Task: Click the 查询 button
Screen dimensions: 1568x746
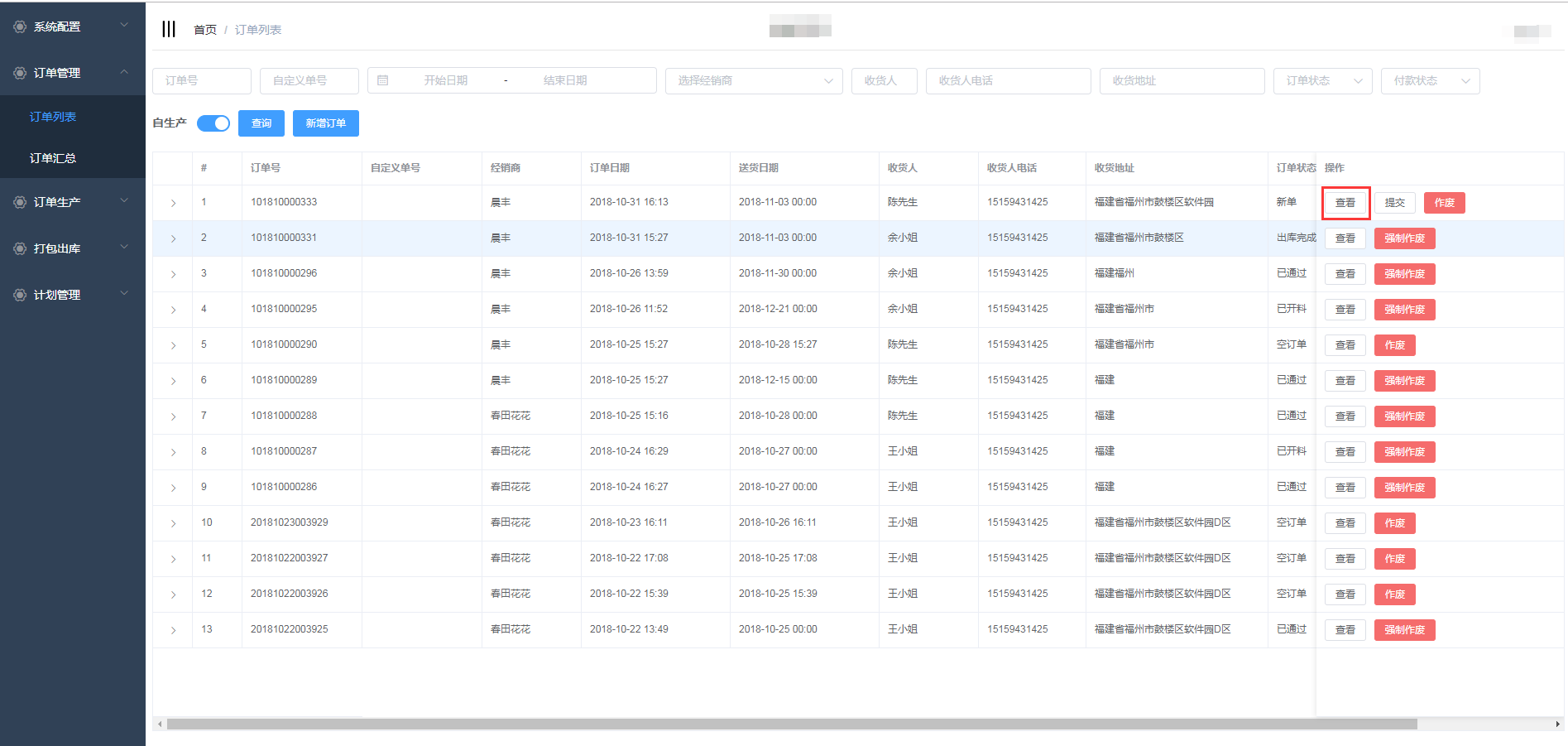Action: click(261, 123)
